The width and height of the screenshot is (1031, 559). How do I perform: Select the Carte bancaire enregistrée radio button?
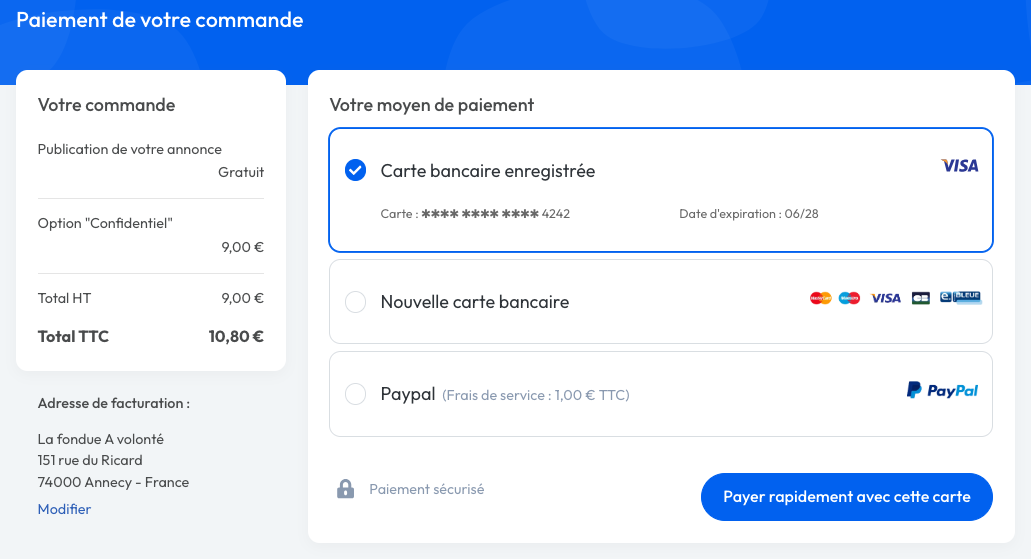pos(355,171)
